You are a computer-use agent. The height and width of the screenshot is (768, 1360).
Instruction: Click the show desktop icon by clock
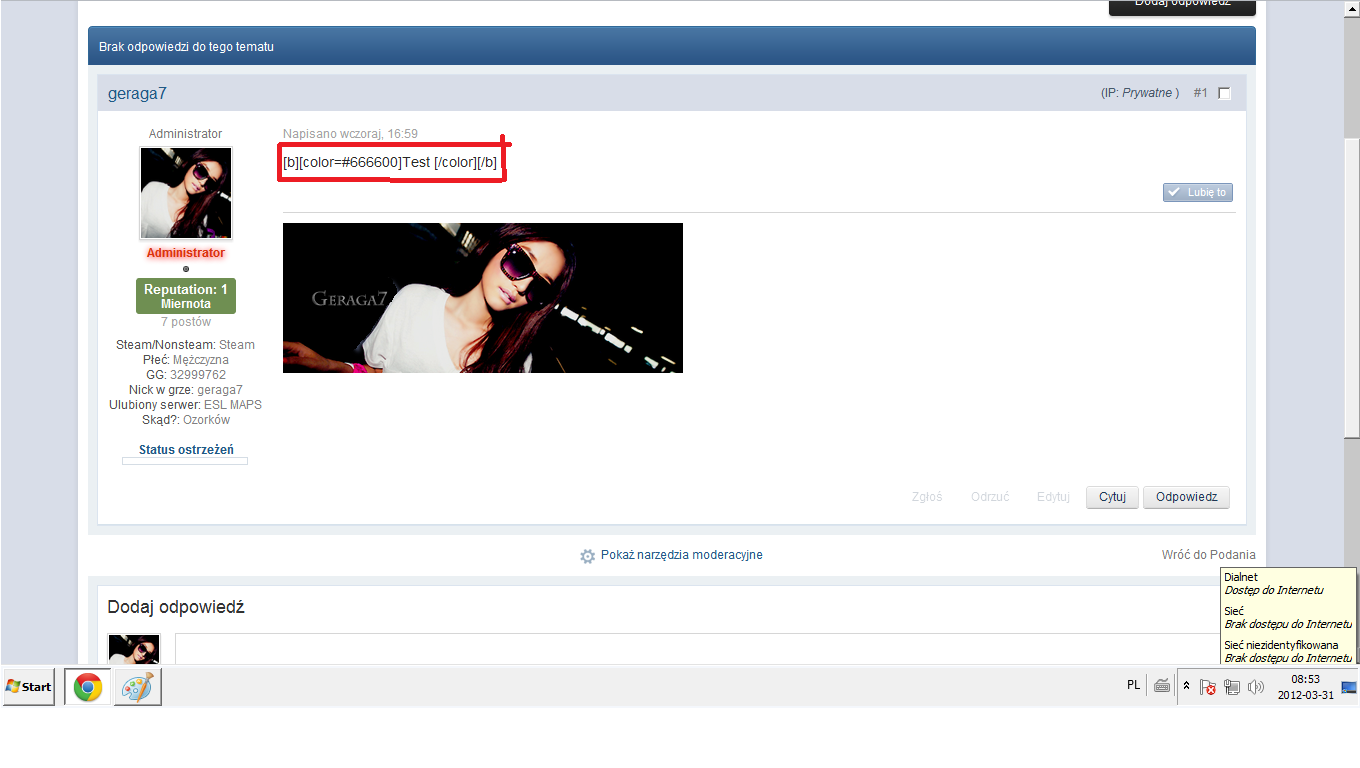tap(1349, 687)
